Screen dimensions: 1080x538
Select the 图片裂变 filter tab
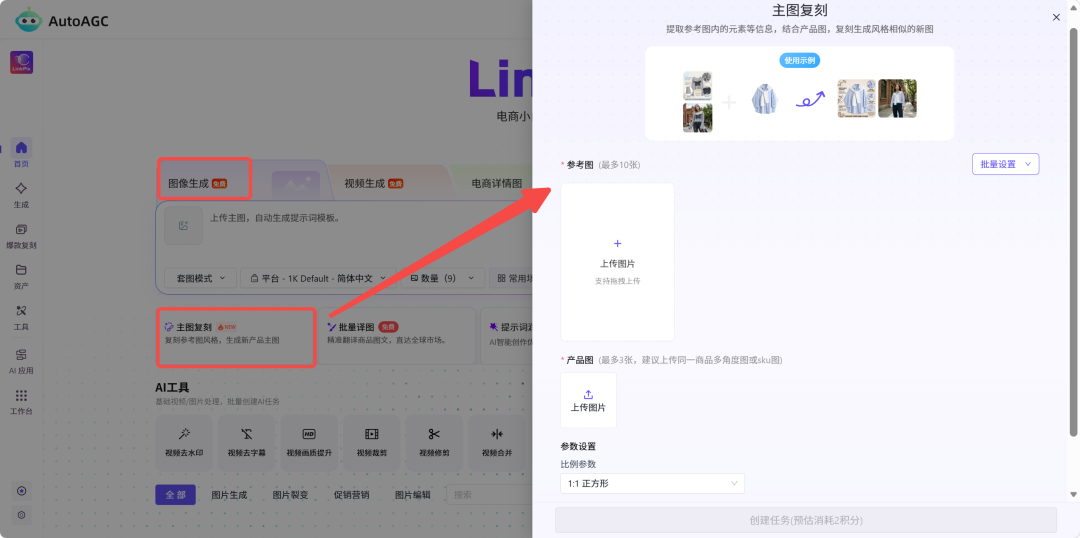(290, 495)
